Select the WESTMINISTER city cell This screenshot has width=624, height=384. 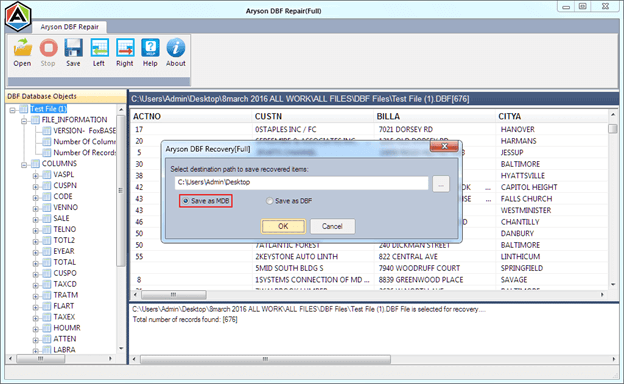526,210
